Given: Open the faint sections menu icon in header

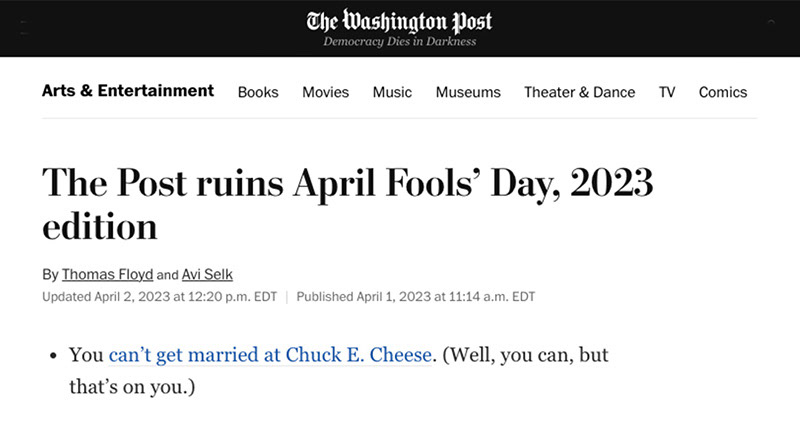Looking at the screenshot, I should [24, 28].
